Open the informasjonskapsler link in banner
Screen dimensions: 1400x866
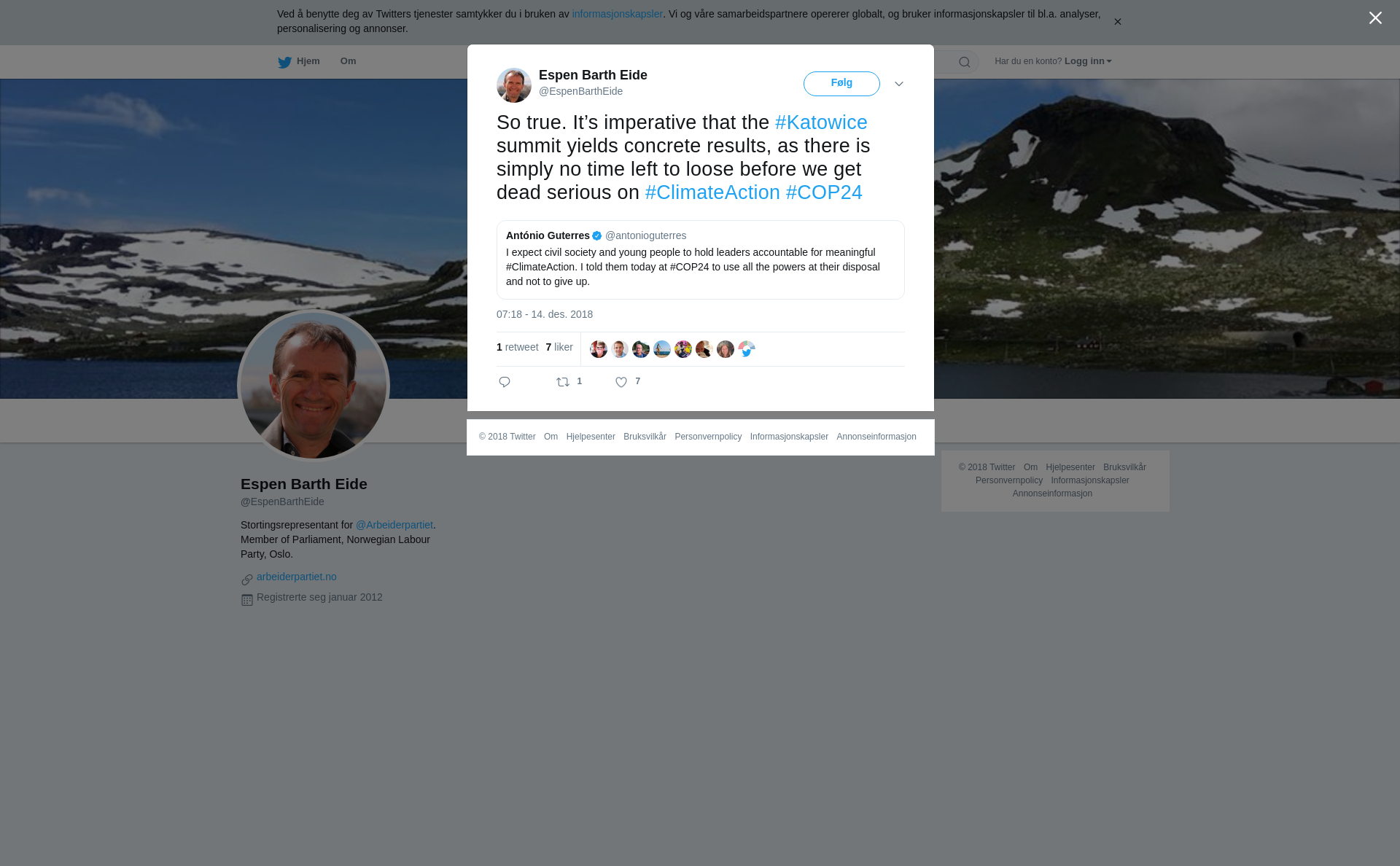(617, 14)
